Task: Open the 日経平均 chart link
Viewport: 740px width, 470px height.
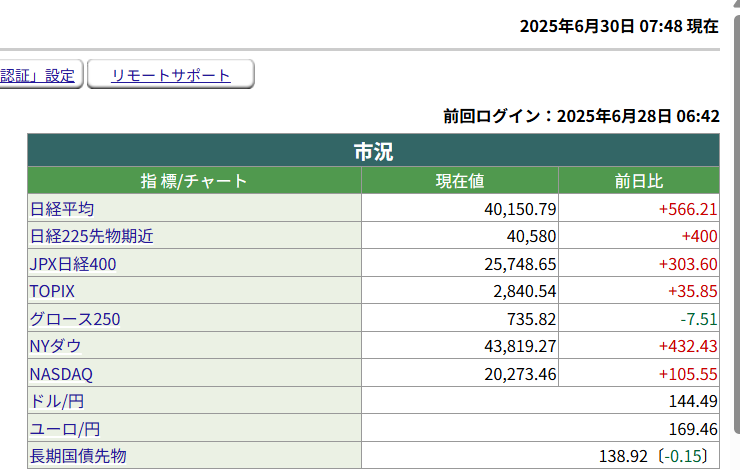Action: click(62, 209)
